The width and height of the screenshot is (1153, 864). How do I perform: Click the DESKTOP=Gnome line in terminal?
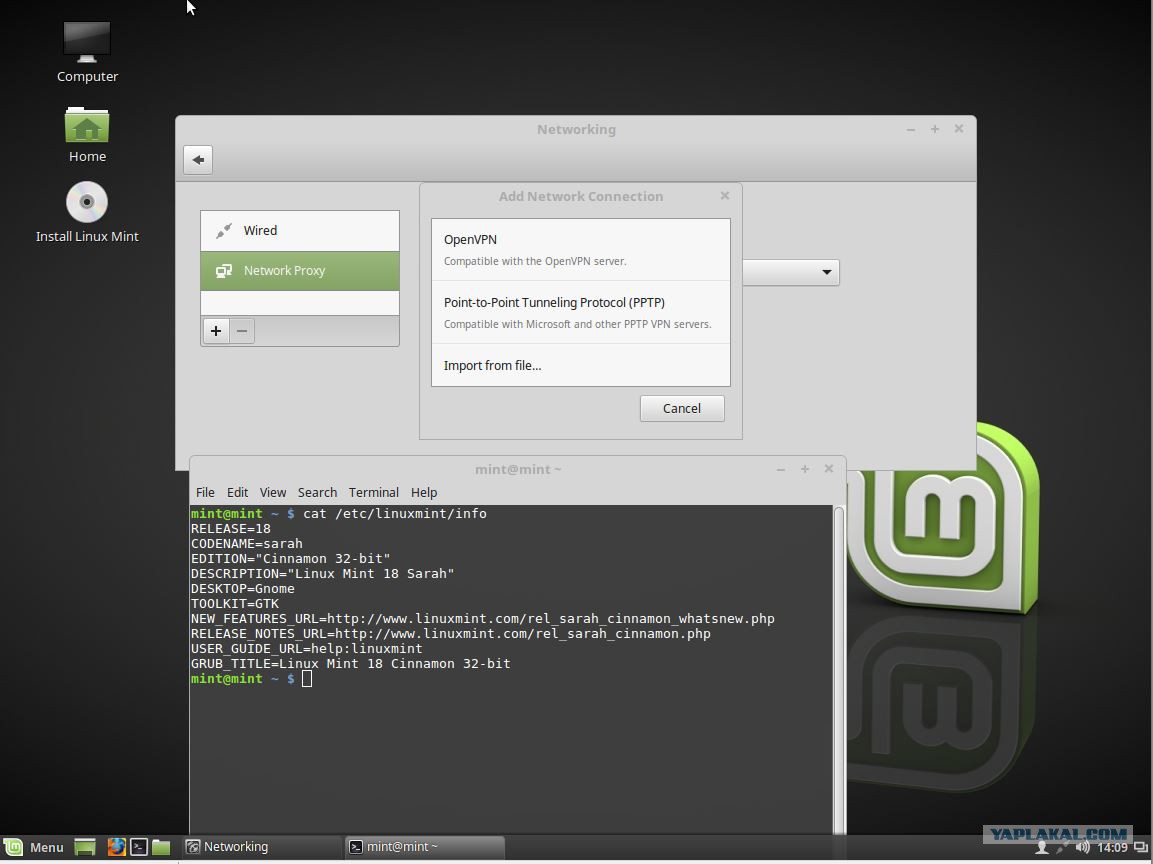click(x=243, y=589)
